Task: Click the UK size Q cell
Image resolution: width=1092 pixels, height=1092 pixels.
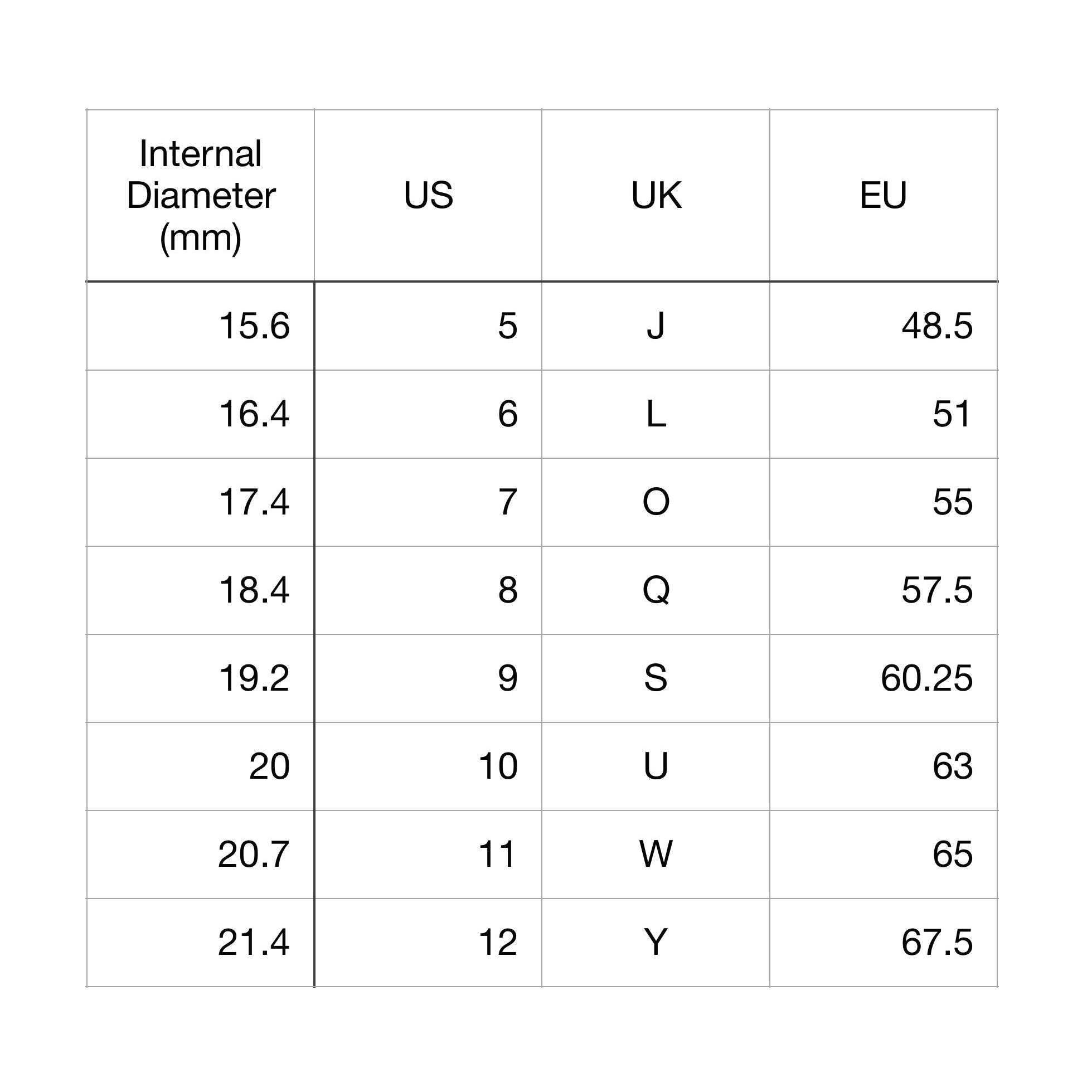Action: 656,590
